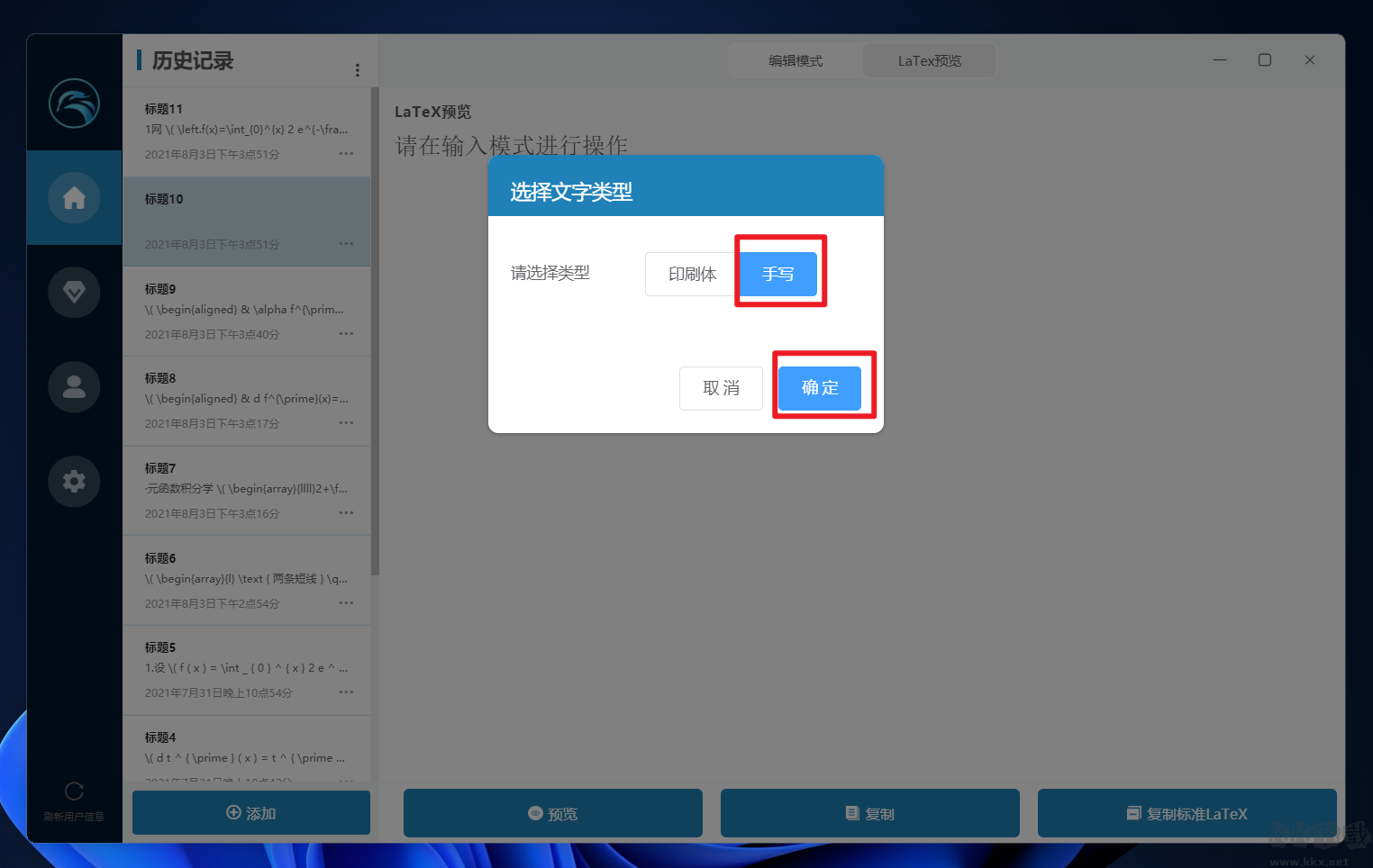Image resolution: width=1373 pixels, height=868 pixels.
Task: Open more options for 标题10
Action: [x=346, y=244]
